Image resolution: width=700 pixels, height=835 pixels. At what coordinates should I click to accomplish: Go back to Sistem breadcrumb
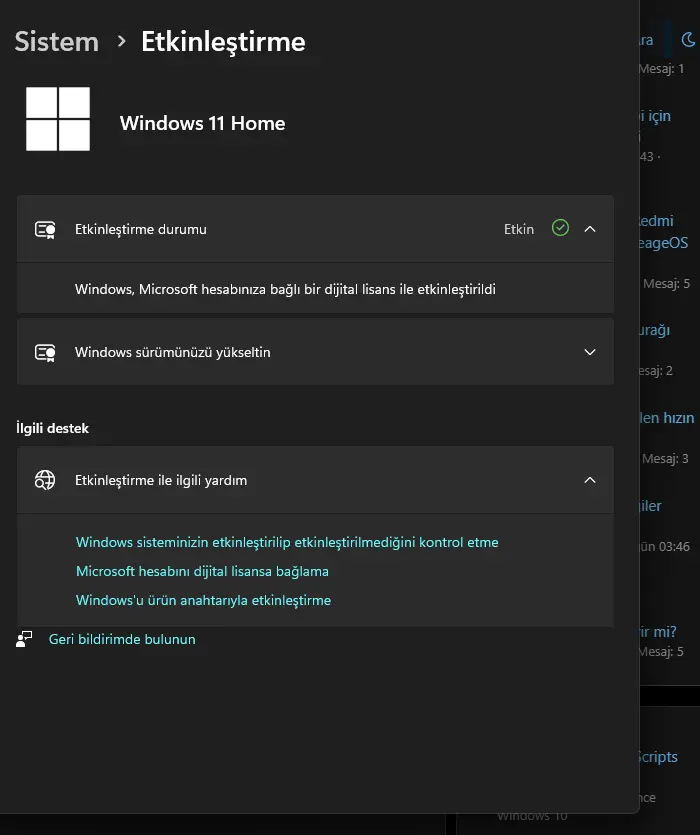(x=56, y=42)
